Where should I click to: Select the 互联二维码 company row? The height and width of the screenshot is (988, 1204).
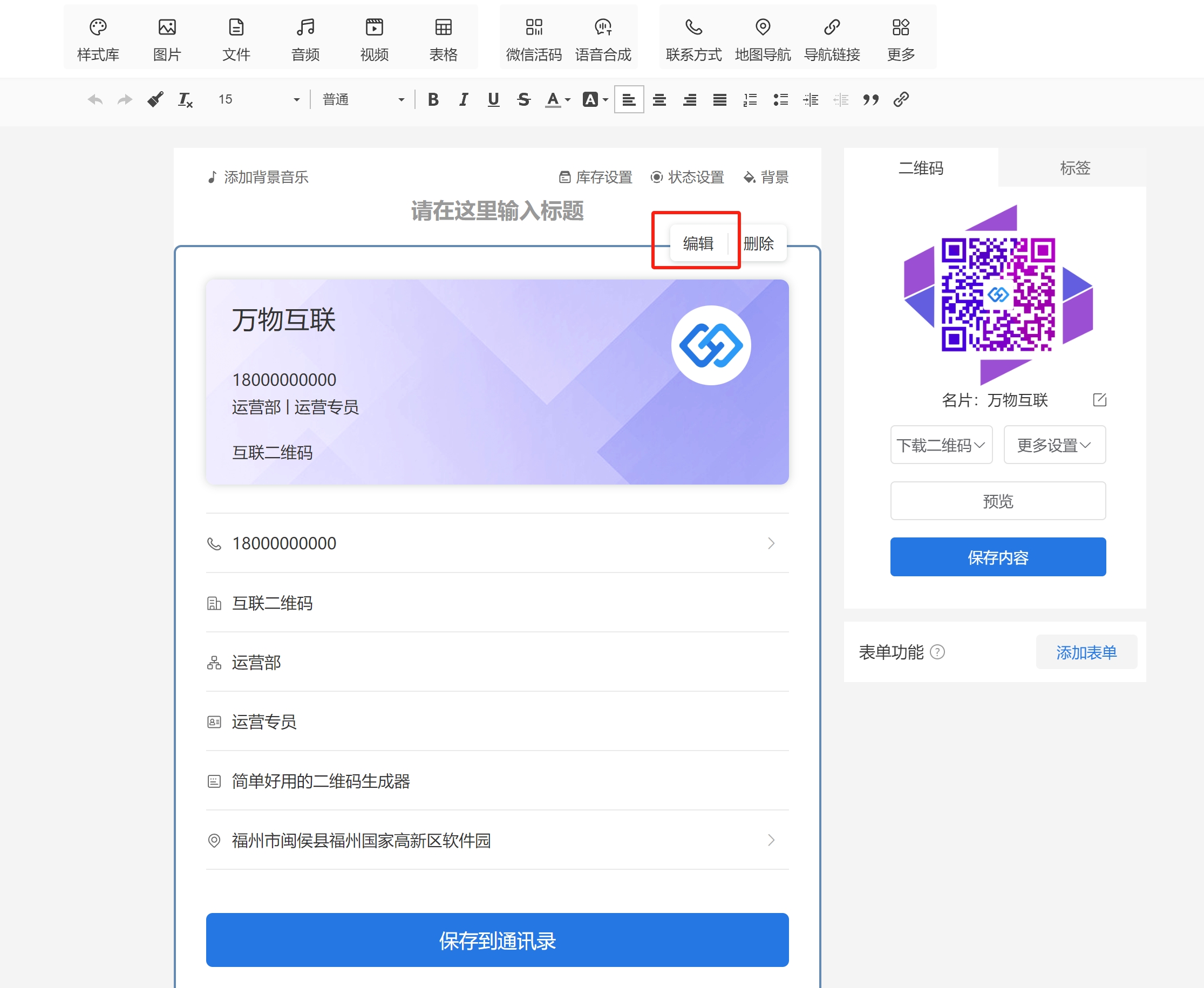[497, 603]
